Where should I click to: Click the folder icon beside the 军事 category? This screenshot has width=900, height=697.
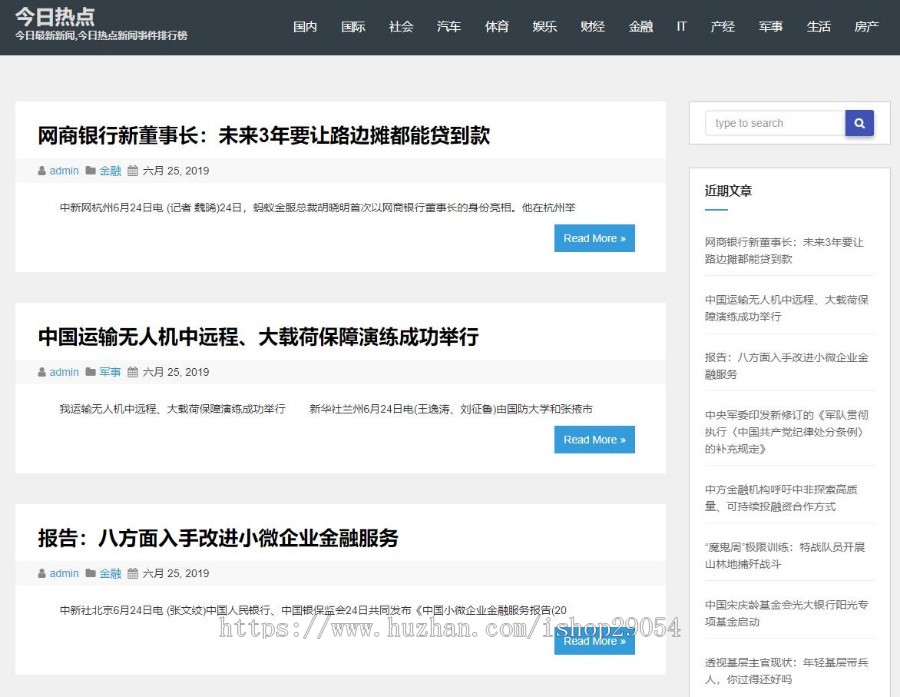[88, 372]
